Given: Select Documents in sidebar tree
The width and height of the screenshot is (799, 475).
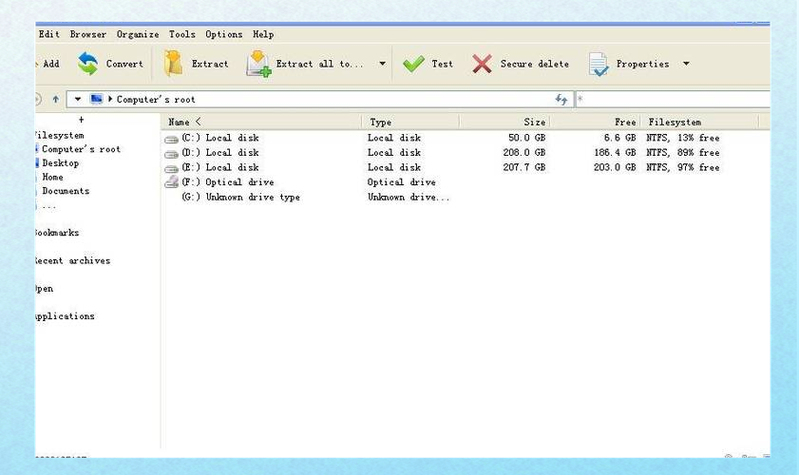Looking at the screenshot, I should point(66,191).
